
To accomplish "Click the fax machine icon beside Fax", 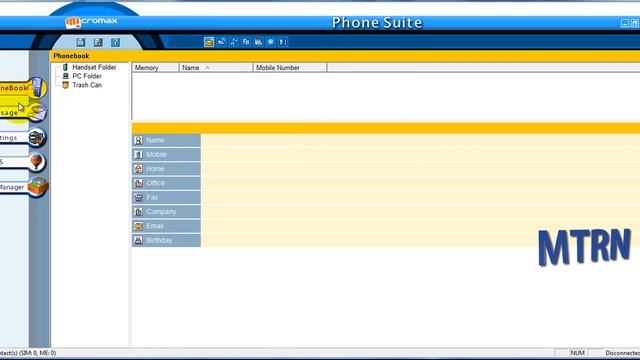I will 138,197.
